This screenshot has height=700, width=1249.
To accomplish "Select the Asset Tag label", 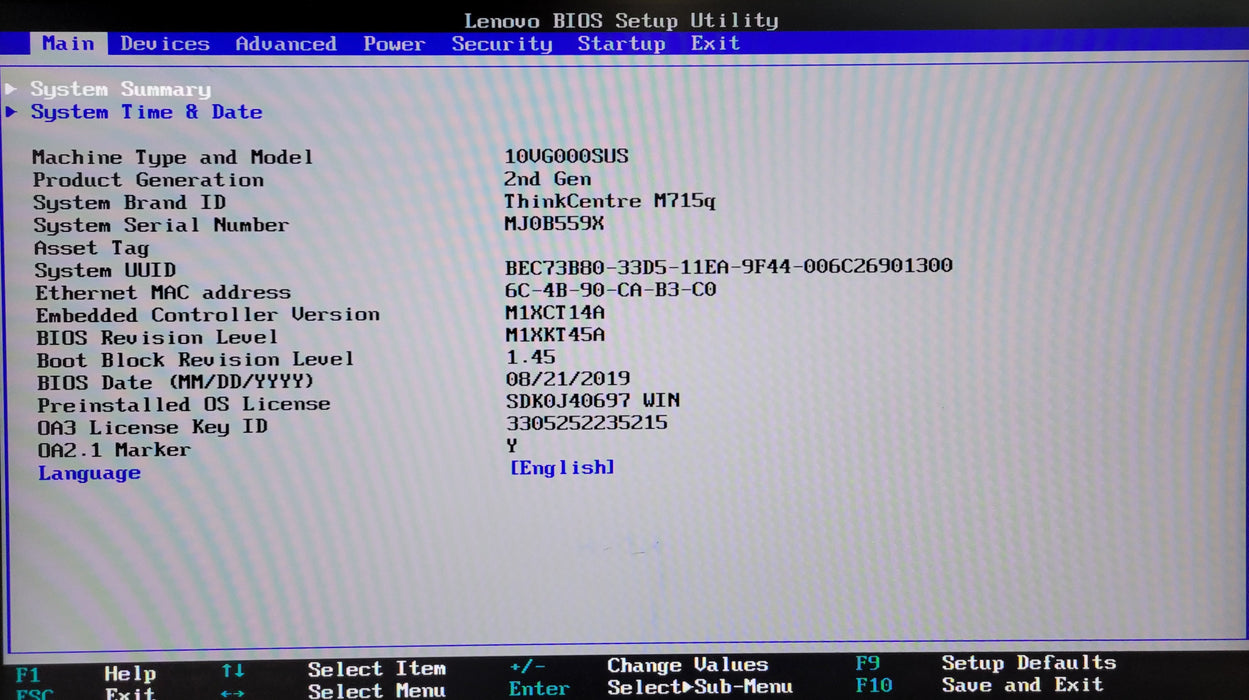I will [x=92, y=248].
